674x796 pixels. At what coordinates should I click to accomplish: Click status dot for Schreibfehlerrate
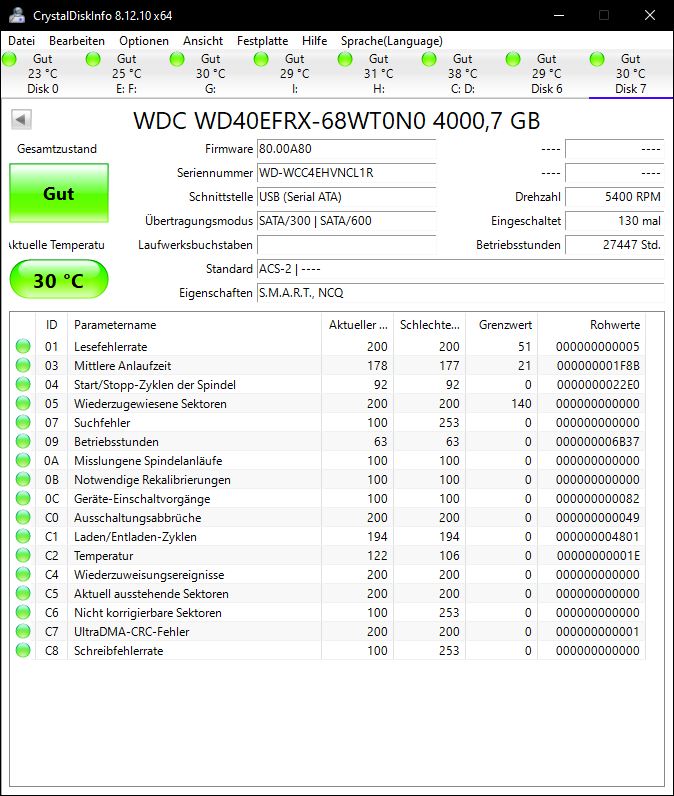pyautogui.click(x=23, y=650)
